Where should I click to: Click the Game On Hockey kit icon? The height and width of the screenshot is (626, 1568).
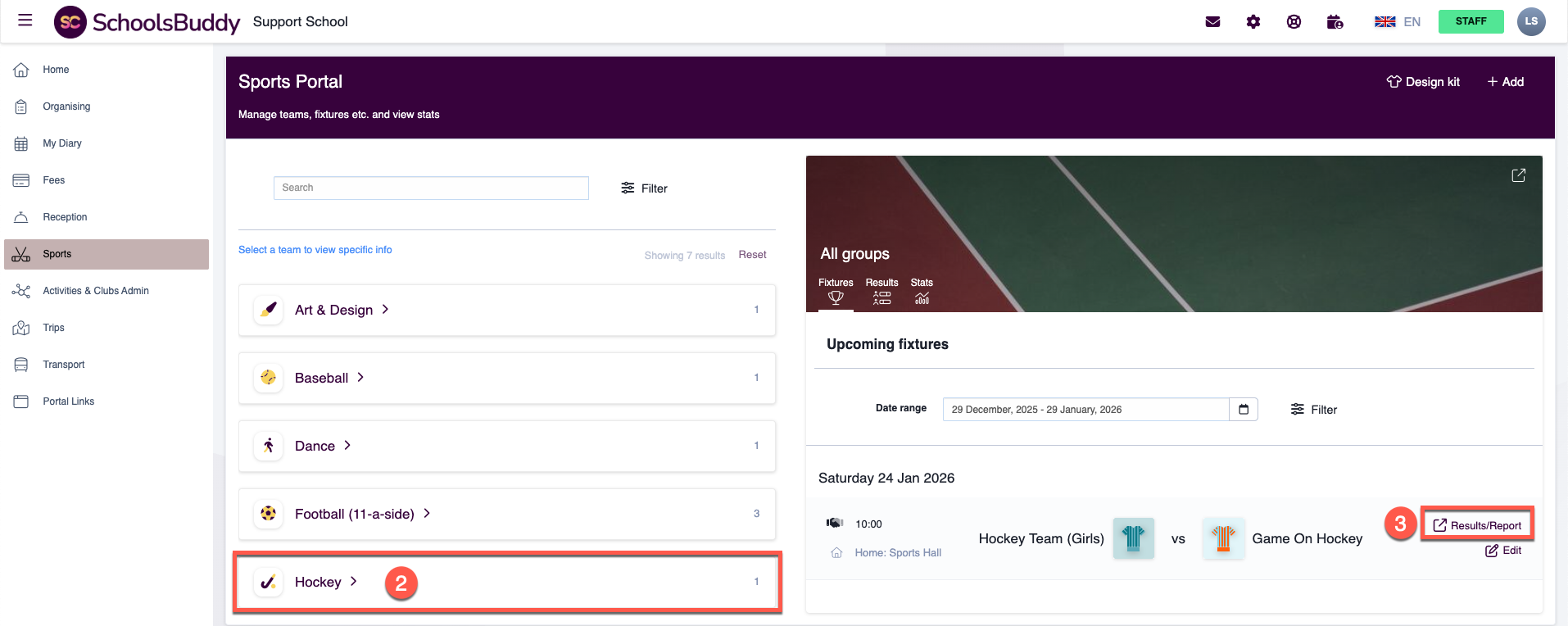(1223, 538)
